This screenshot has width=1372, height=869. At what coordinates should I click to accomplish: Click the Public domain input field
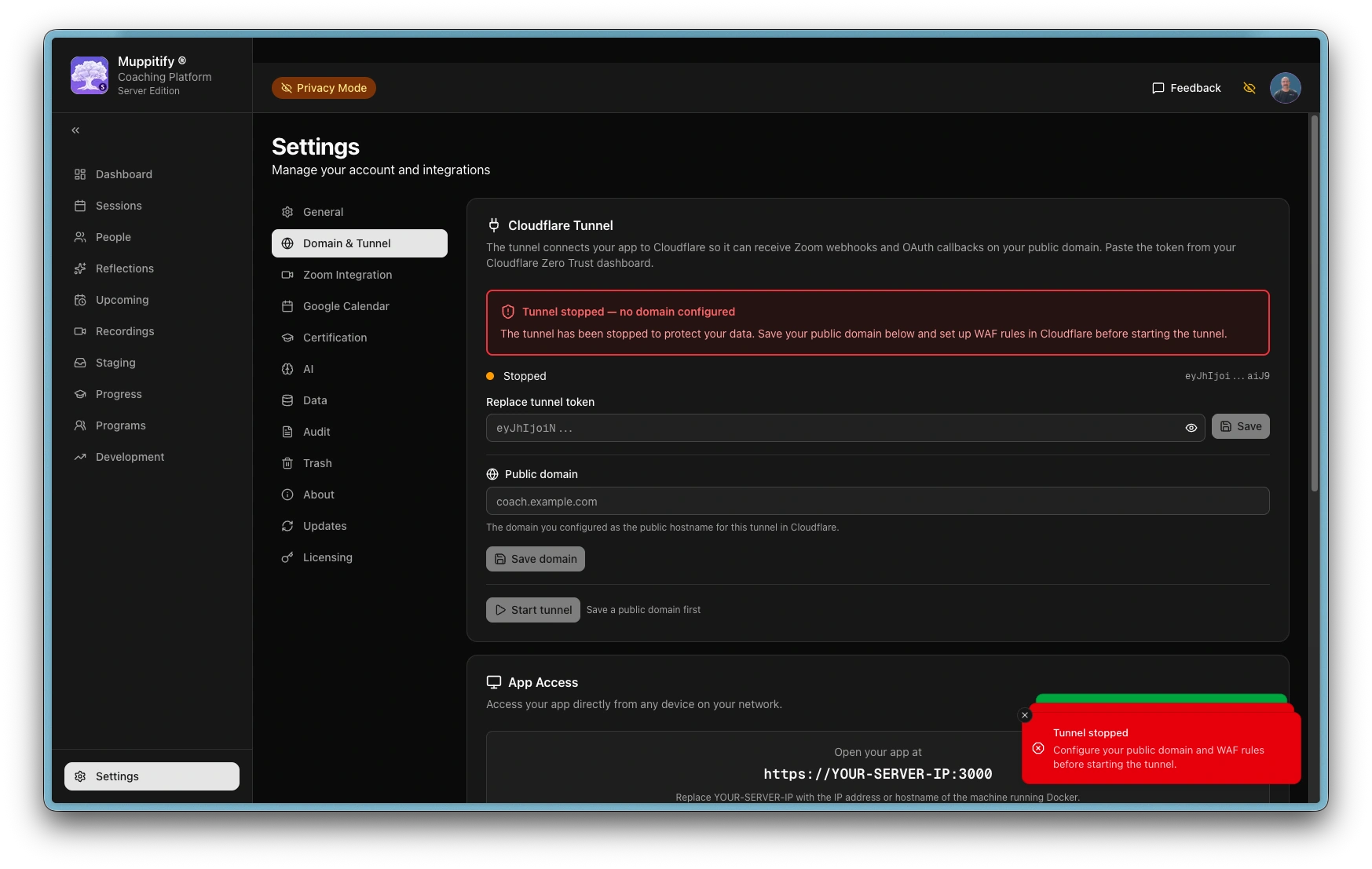(x=877, y=502)
